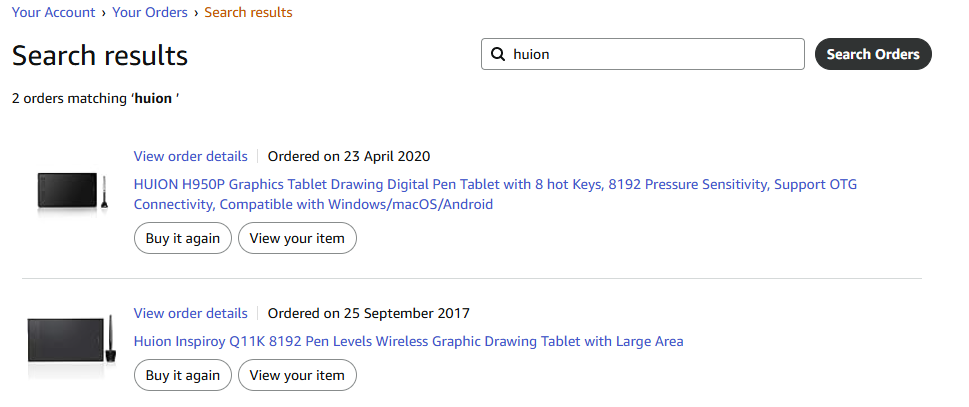Click View your item for HUION H950P
Viewport: 969px width, 407px height.
click(297, 238)
